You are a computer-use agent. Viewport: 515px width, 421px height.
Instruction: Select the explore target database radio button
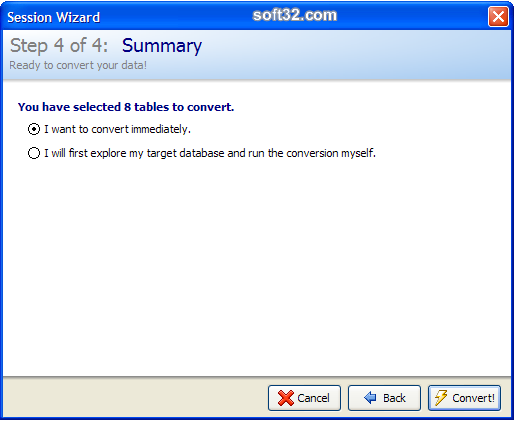point(34,153)
